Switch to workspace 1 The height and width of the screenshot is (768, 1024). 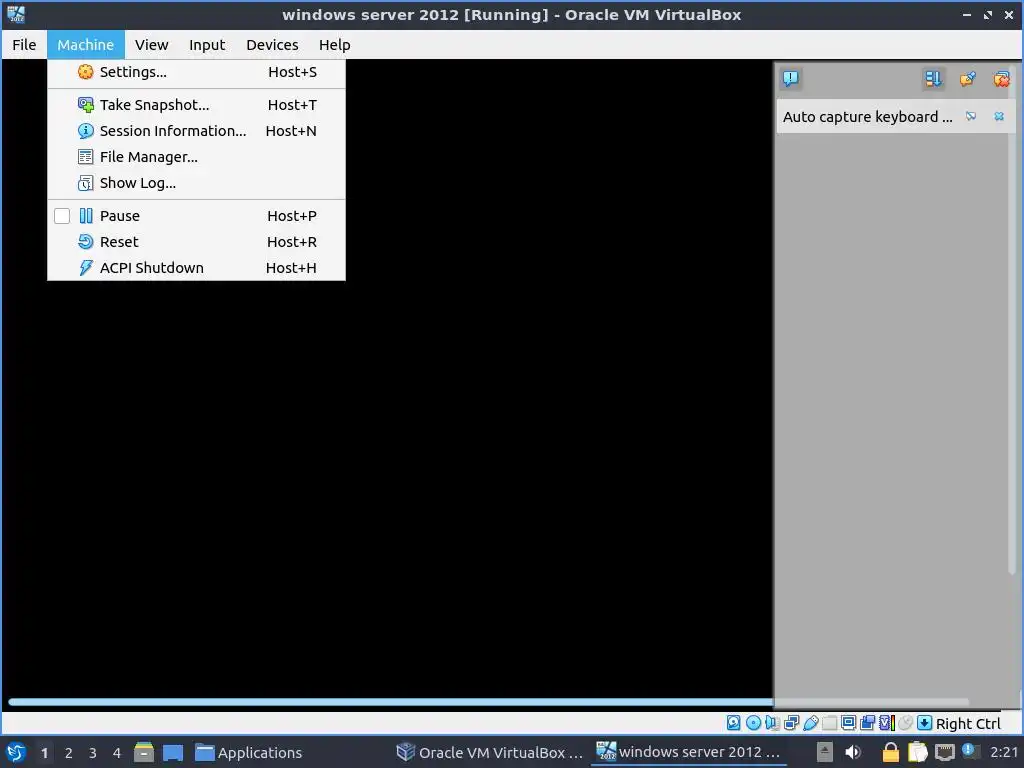click(x=44, y=753)
